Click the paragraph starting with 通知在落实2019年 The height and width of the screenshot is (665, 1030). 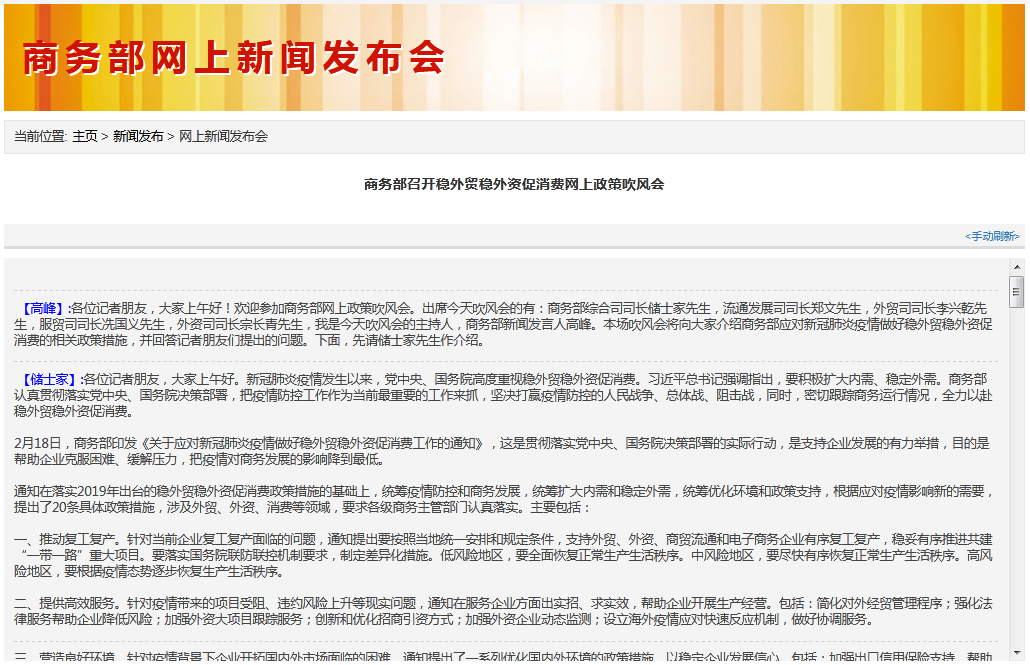point(500,499)
